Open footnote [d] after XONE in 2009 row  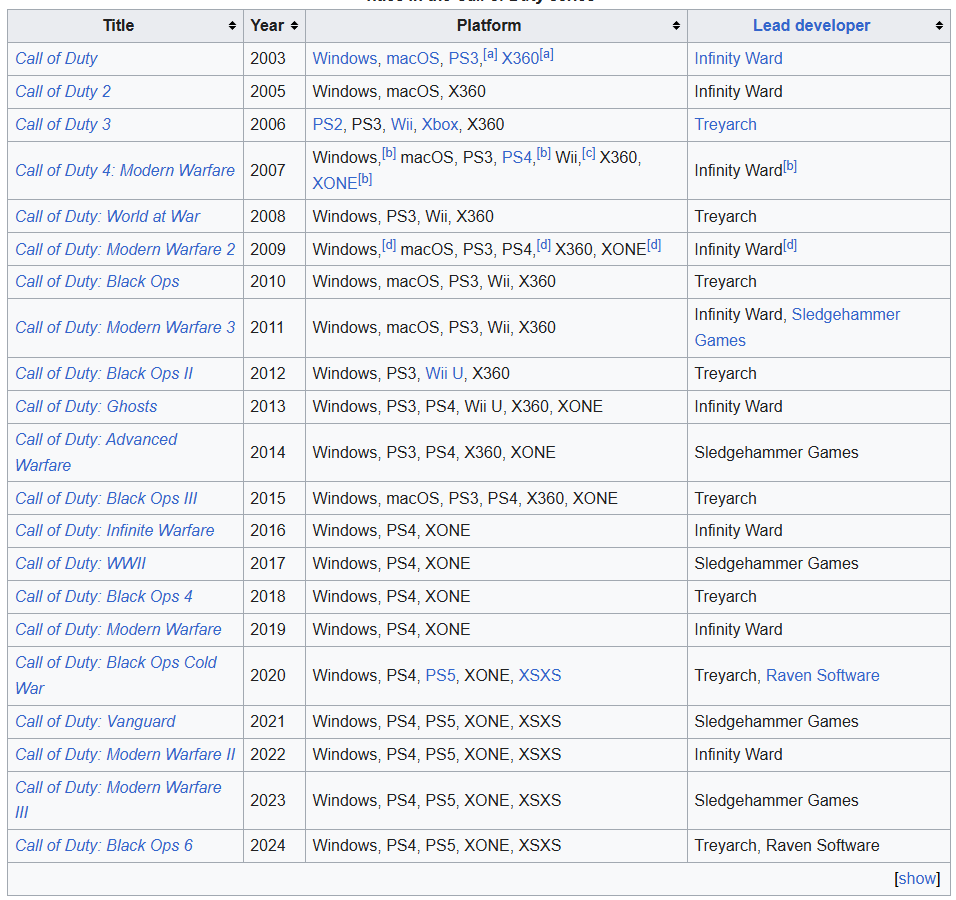[654, 246]
